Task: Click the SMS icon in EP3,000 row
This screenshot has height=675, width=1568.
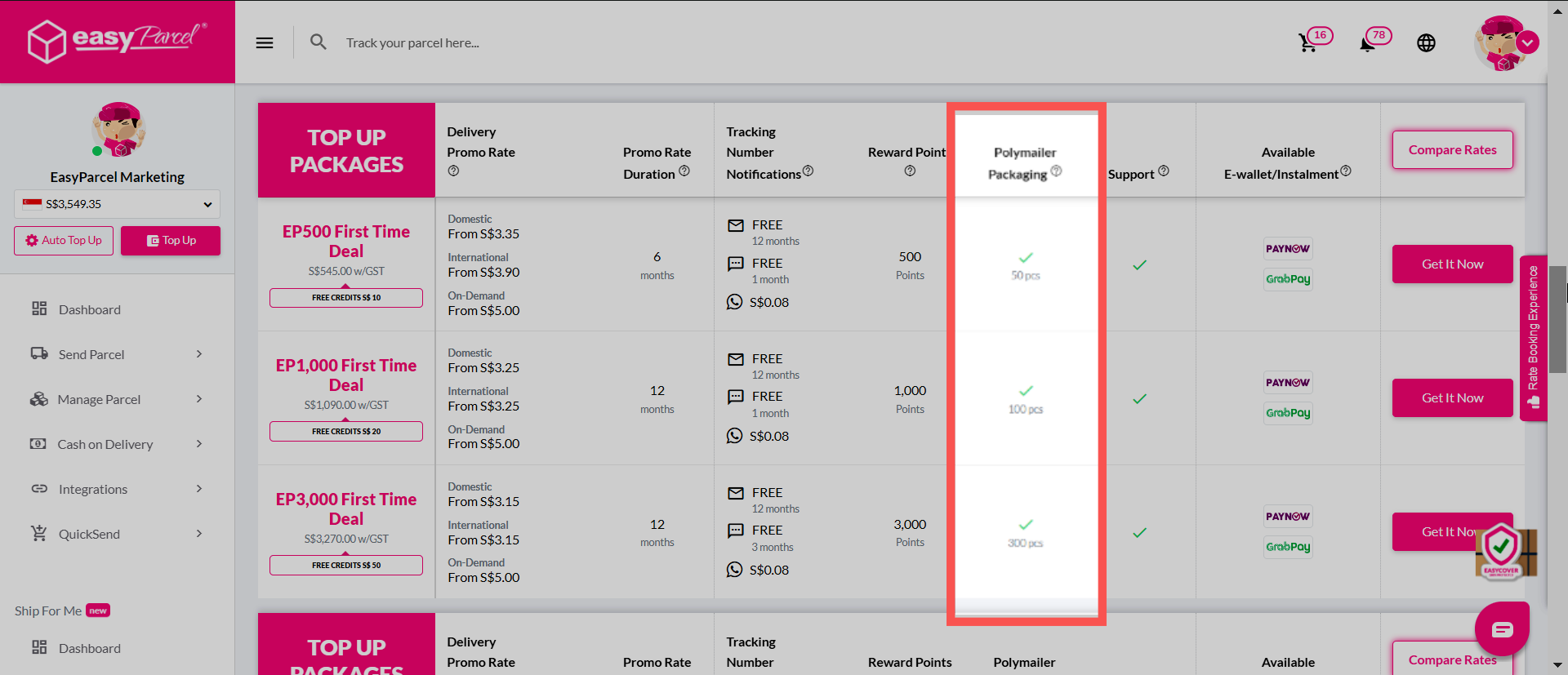Action: 736,531
